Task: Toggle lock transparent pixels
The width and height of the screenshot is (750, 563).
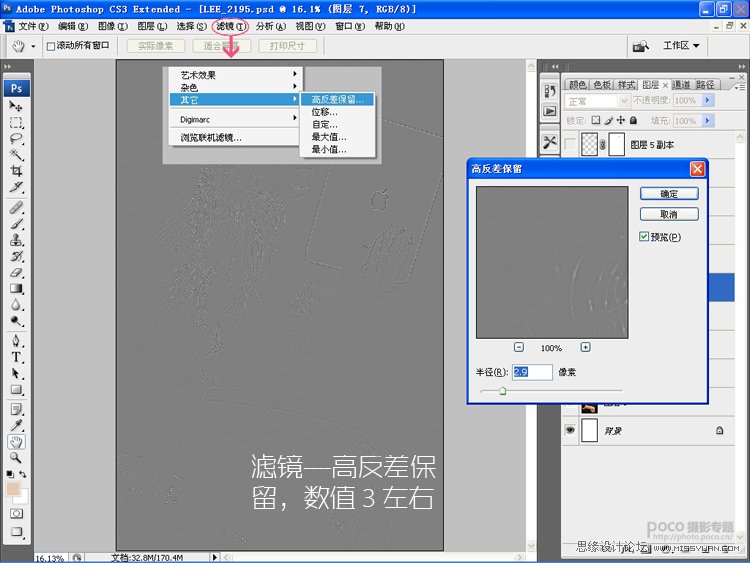Action: tap(596, 120)
